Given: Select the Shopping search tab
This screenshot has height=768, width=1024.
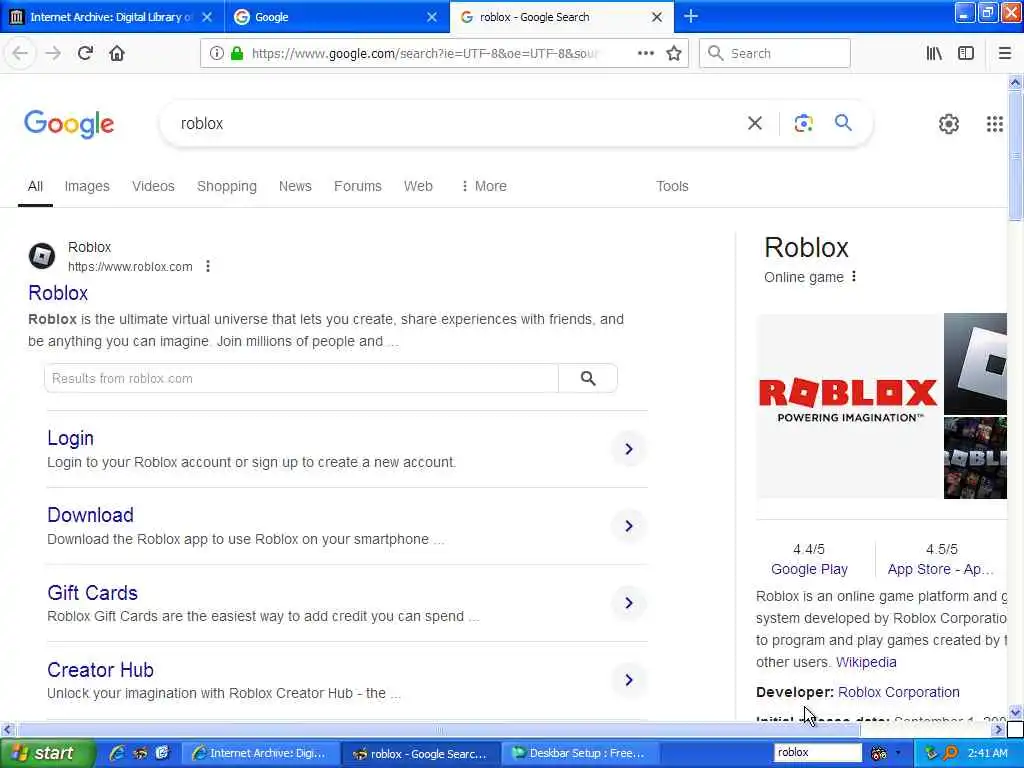Looking at the screenshot, I should coord(227,186).
